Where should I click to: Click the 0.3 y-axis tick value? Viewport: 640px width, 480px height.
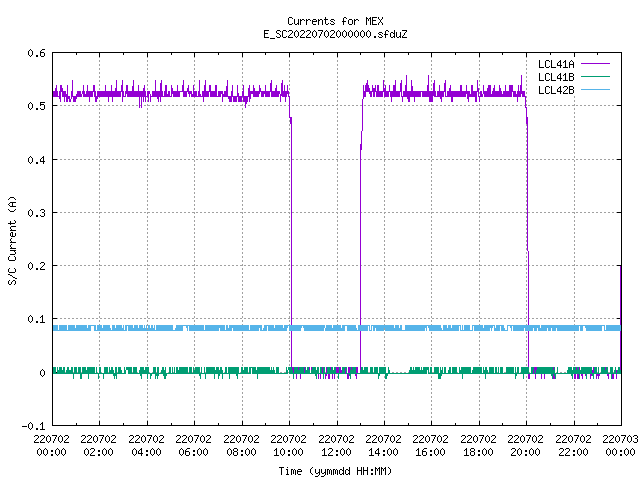pyautogui.click(x=36, y=213)
